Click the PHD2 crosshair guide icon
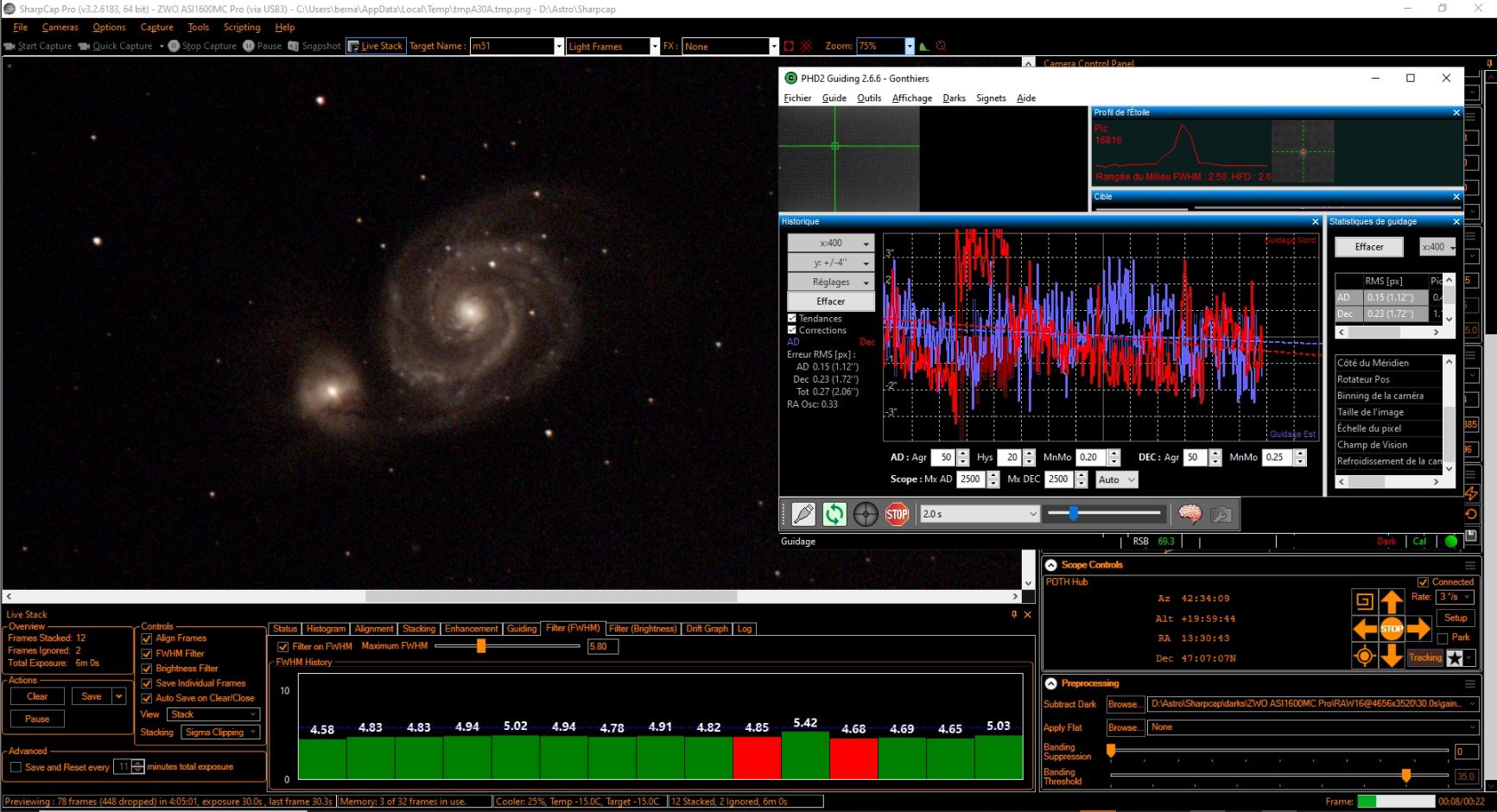The image size is (1497, 812). (x=866, y=515)
